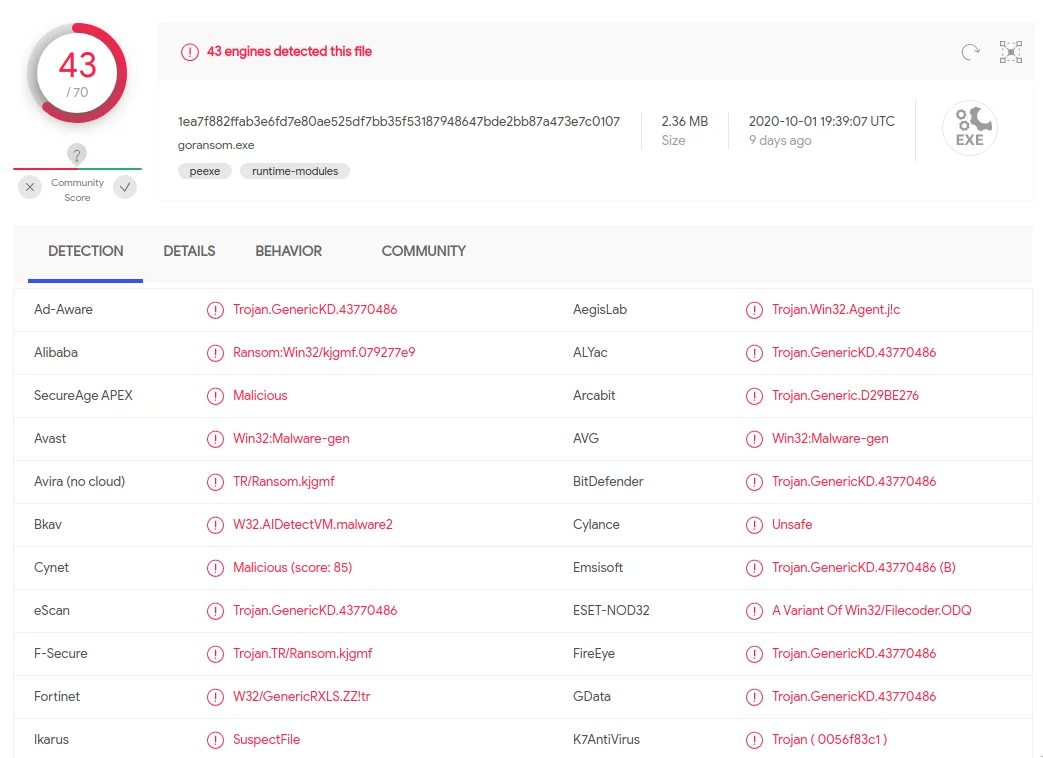Click alert icon in Alibaba row

(x=215, y=353)
